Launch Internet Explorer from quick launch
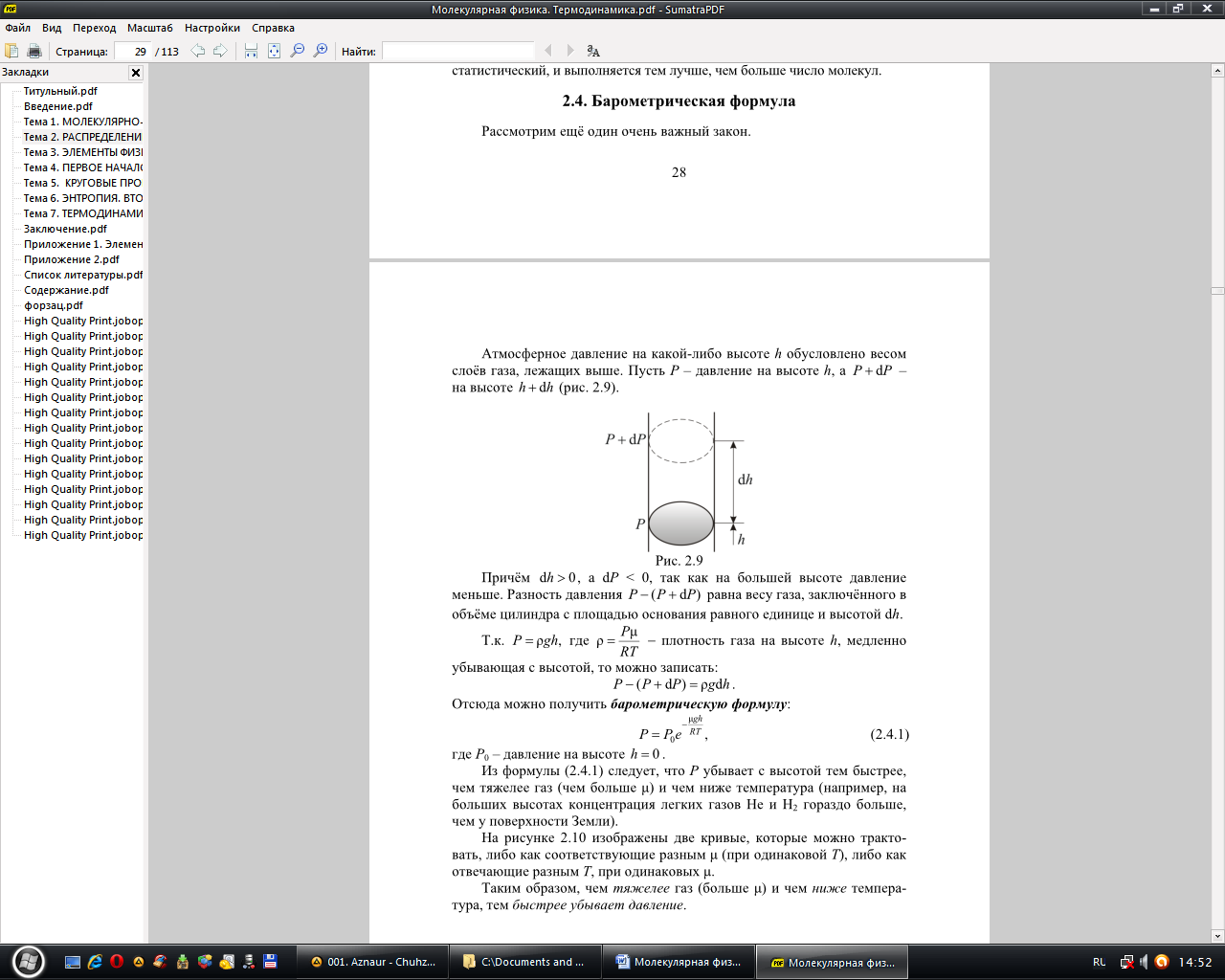Screen dimensions: 1225x980 (x=95, y=962)
